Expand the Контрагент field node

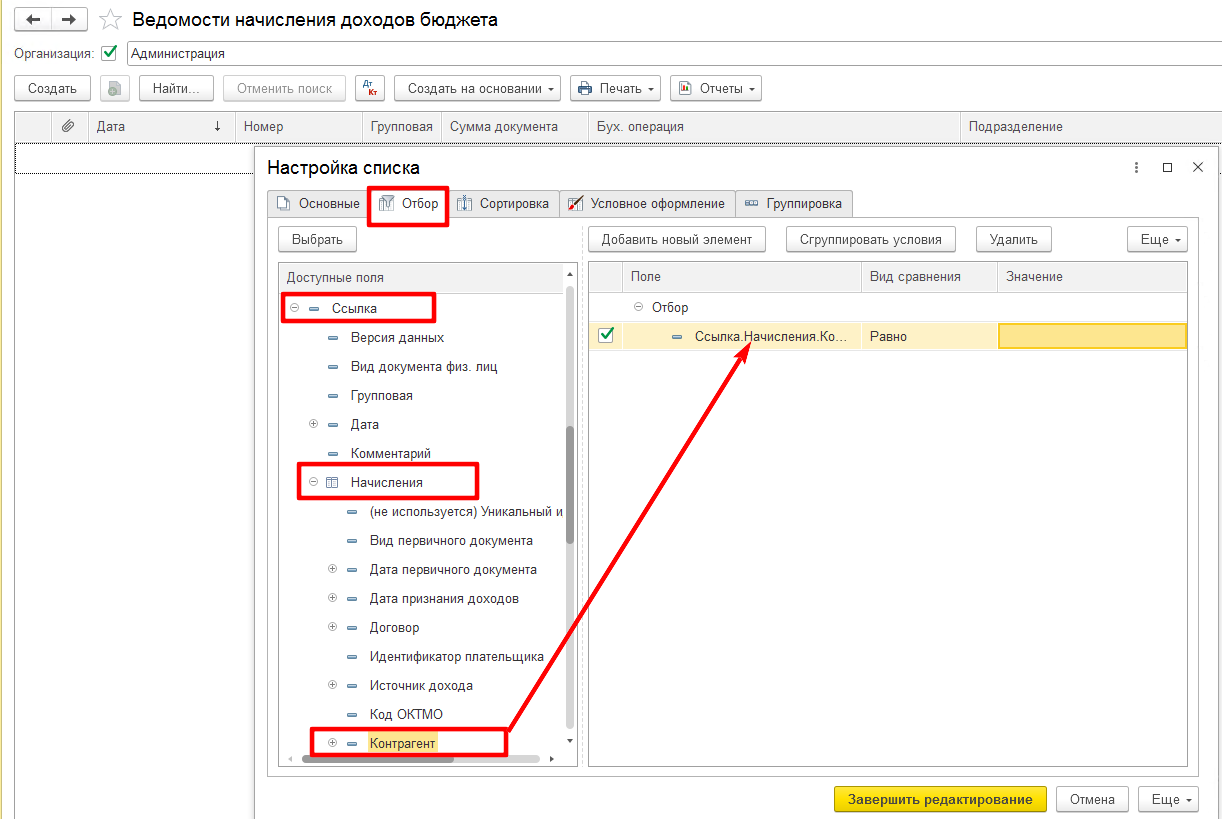point(333,743)
